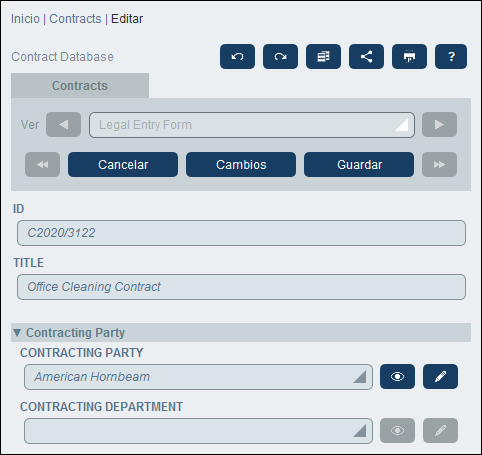The width and height of the screenshot is (482, 455).
Task: Click the TITLE field Office Cleaning Contract
Action: pos(241,287)
